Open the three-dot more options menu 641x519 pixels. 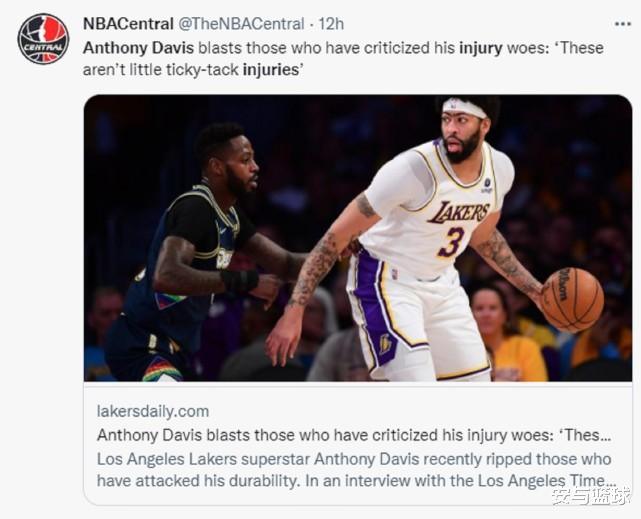coord(623,24)
